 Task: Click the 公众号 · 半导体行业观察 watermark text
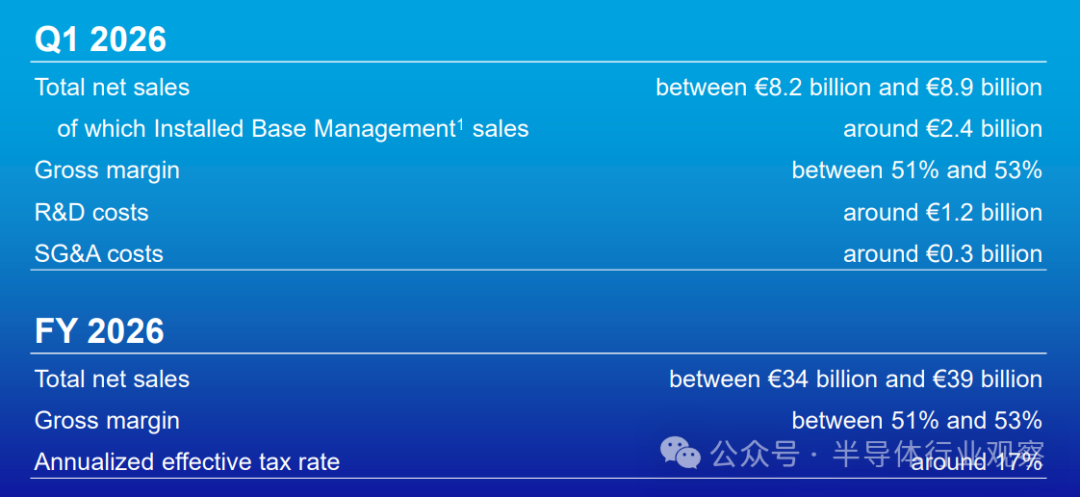[877, 455]
